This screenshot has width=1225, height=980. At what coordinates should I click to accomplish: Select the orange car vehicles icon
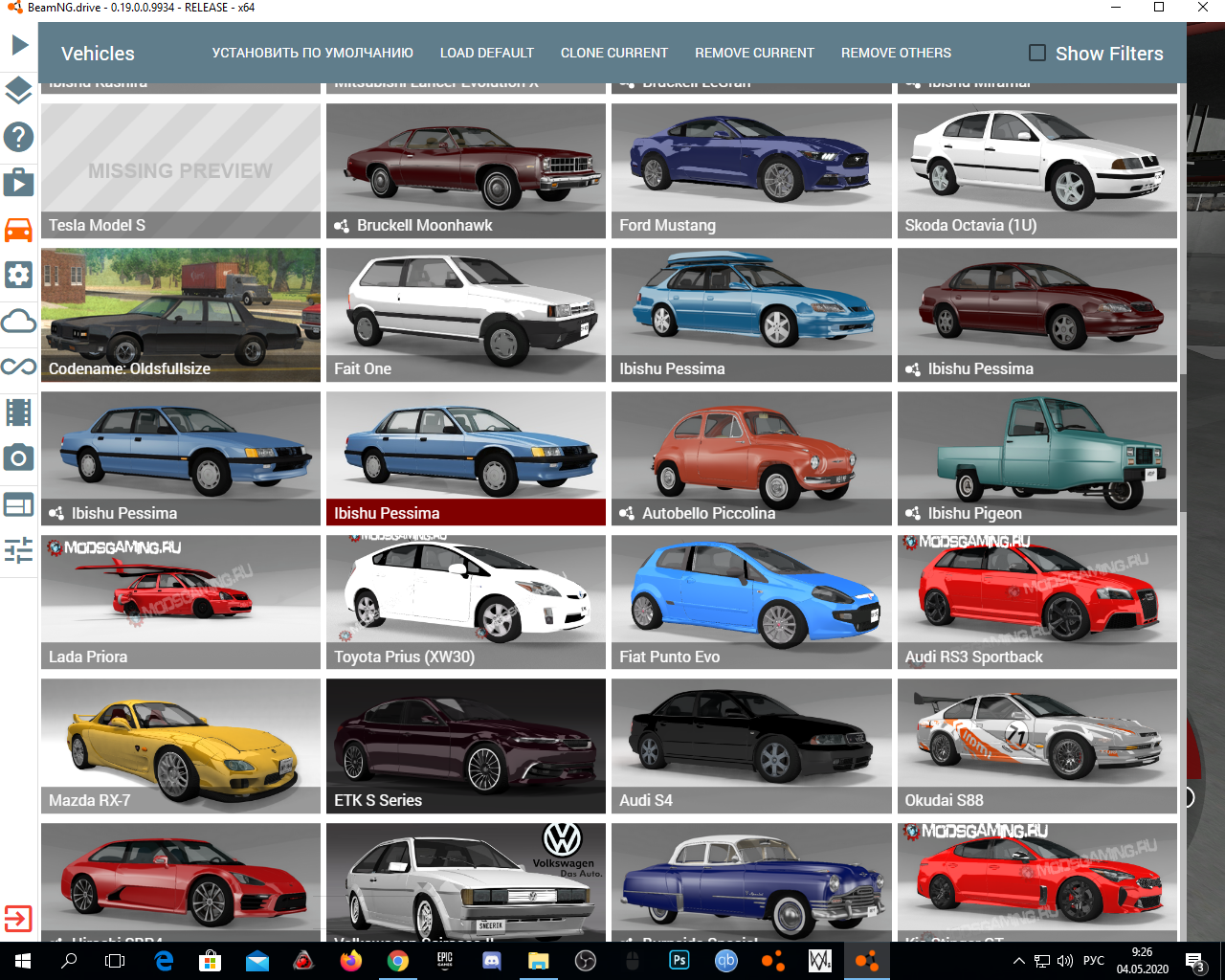click(x=19, y=230)
